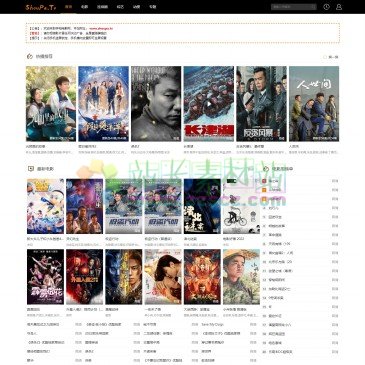365x365 pixels.
Task: Open the 专题 navigation tab
Action: (152, 7)
